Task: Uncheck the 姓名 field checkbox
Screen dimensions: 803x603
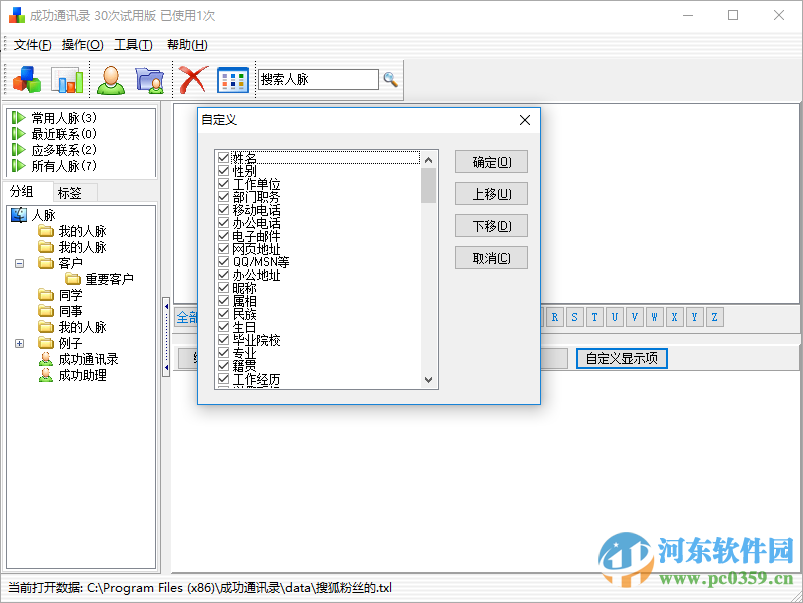Action: pyautogui.click(x=221, y=157)
